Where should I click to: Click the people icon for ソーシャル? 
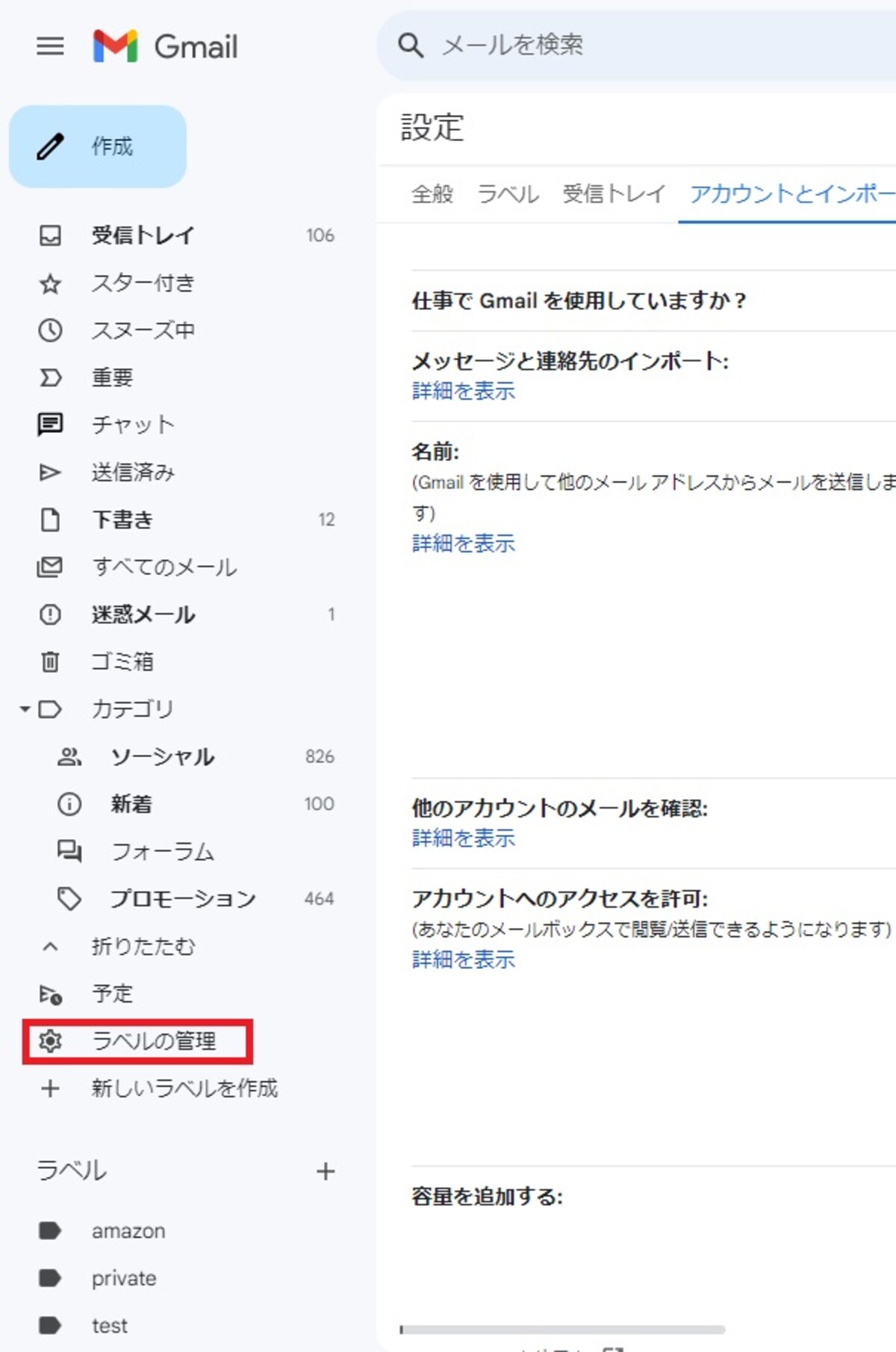pyautogui.click(x=69, y=757)
